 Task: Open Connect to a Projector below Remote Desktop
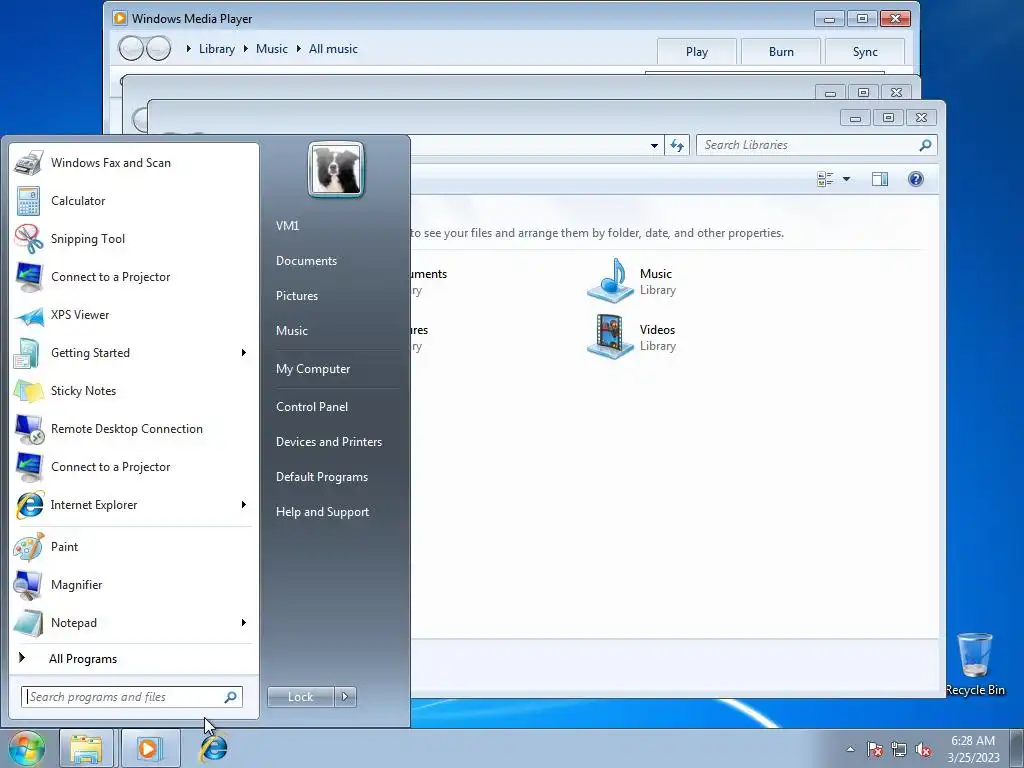click(x=134, y=467)
